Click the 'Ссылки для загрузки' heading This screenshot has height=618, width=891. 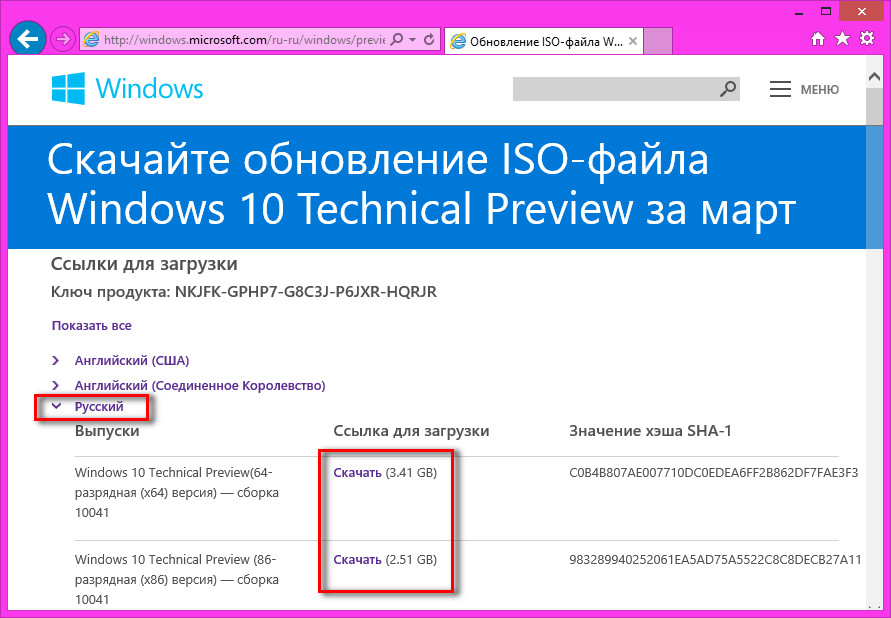click(x=144, y=264)
